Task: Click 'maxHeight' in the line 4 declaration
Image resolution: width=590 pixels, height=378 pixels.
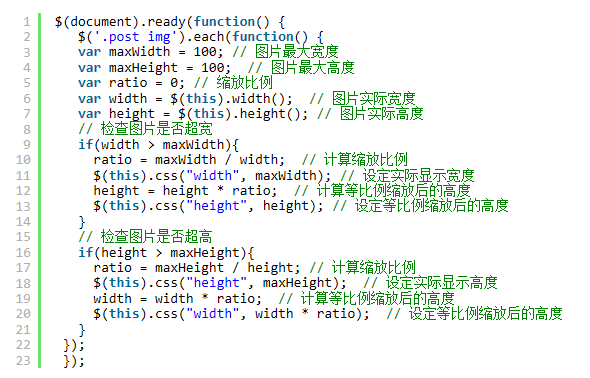Action: 143,68
